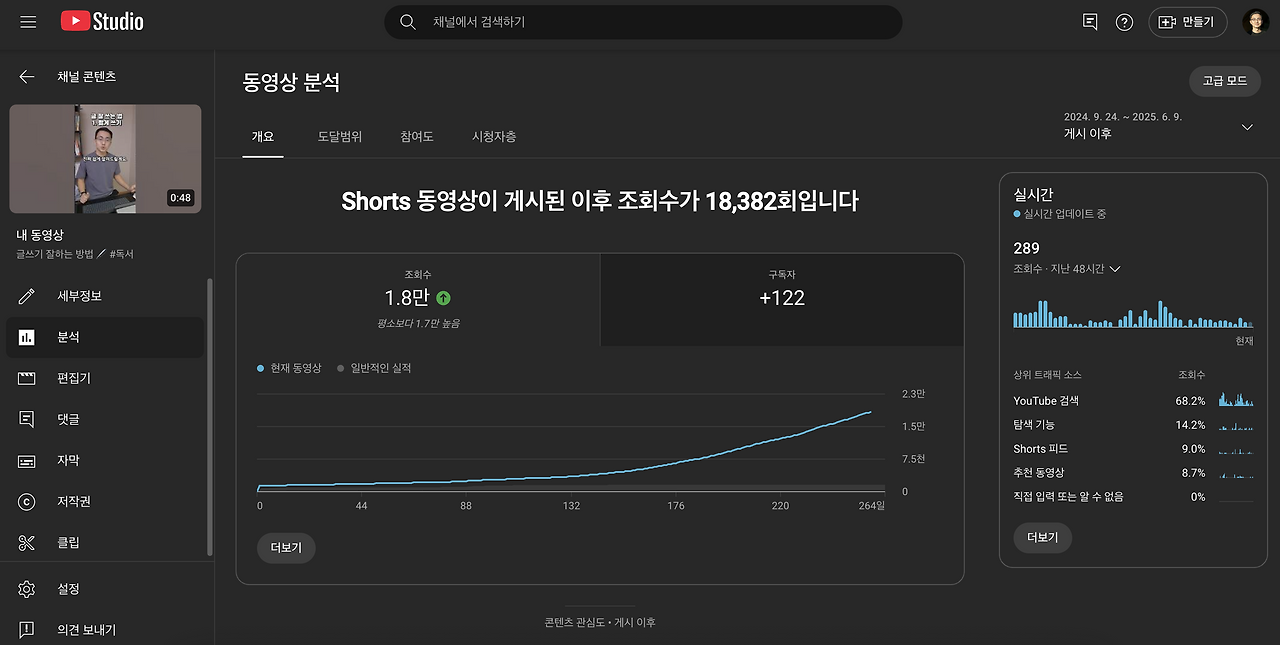1280x645 pixels.
Task: Click the feedback speech-bubble icon in top bar
Action: click(x=1089, y=21)
